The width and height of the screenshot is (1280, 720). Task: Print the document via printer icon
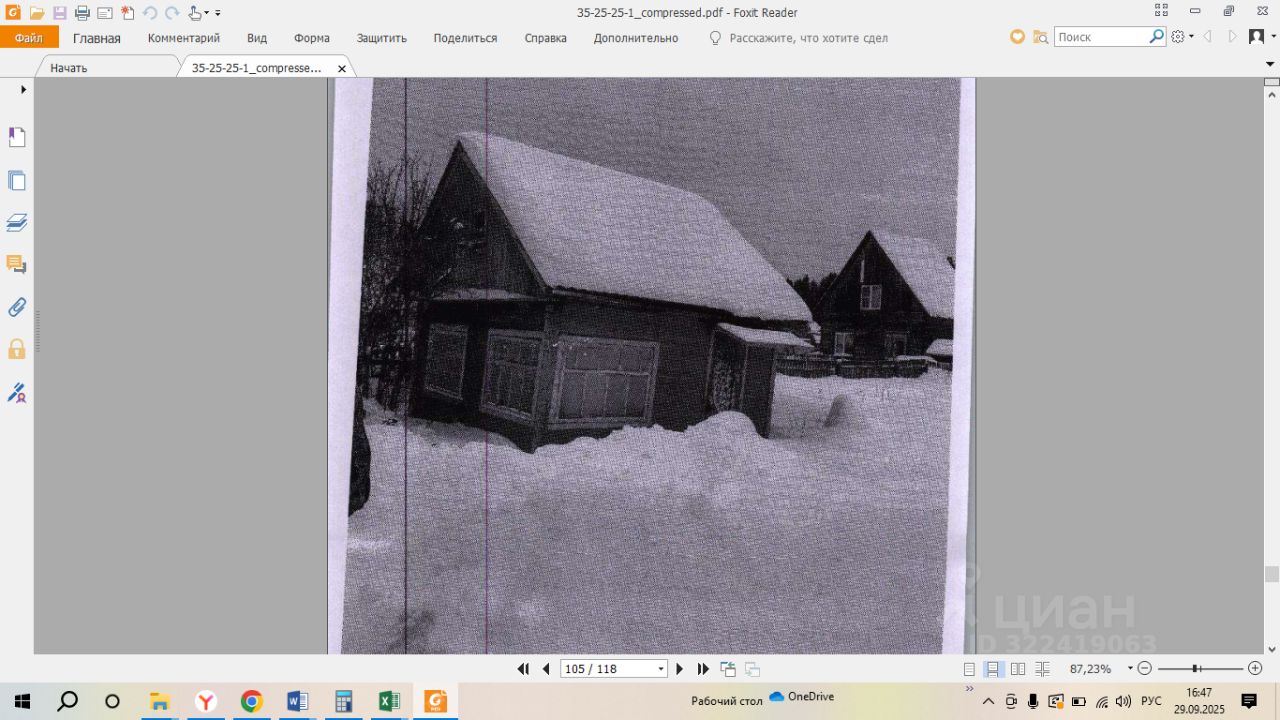point(82,13)
